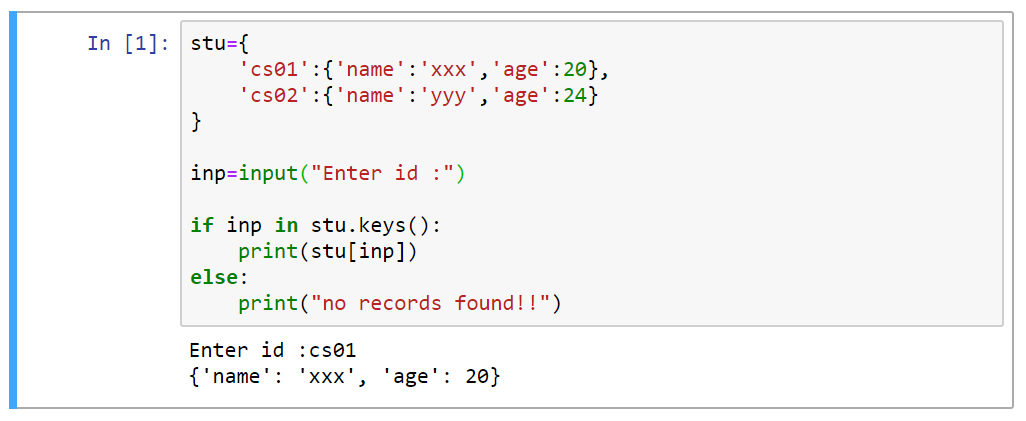The height and width of the screenshot is (421, 1026).
Task: Click the else keyword in the code
Action: click(x=214, y=278)
